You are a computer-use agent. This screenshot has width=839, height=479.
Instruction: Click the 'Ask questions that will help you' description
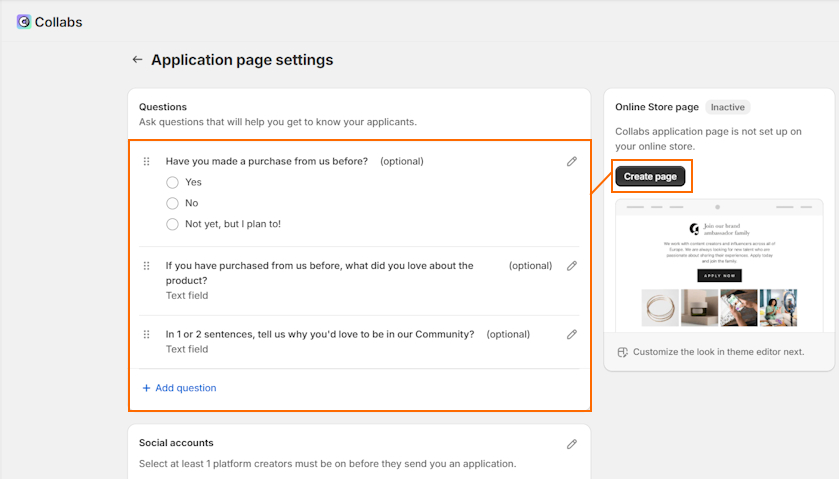[278, 122]
